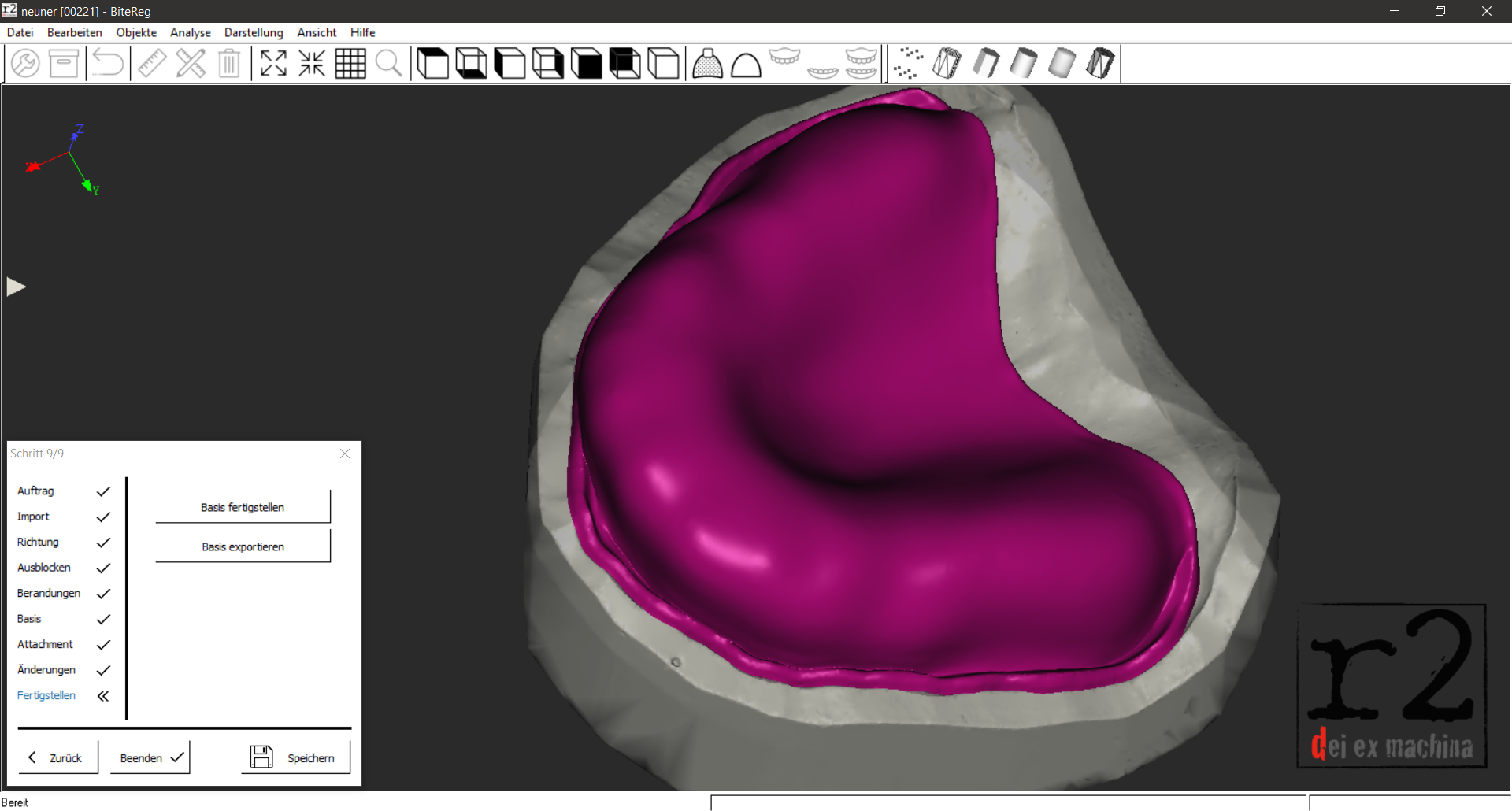Expand the side panel with the arrow
Image resolution: width=1512 pixels, height=811 pixels.
click(x=16, y=287)
